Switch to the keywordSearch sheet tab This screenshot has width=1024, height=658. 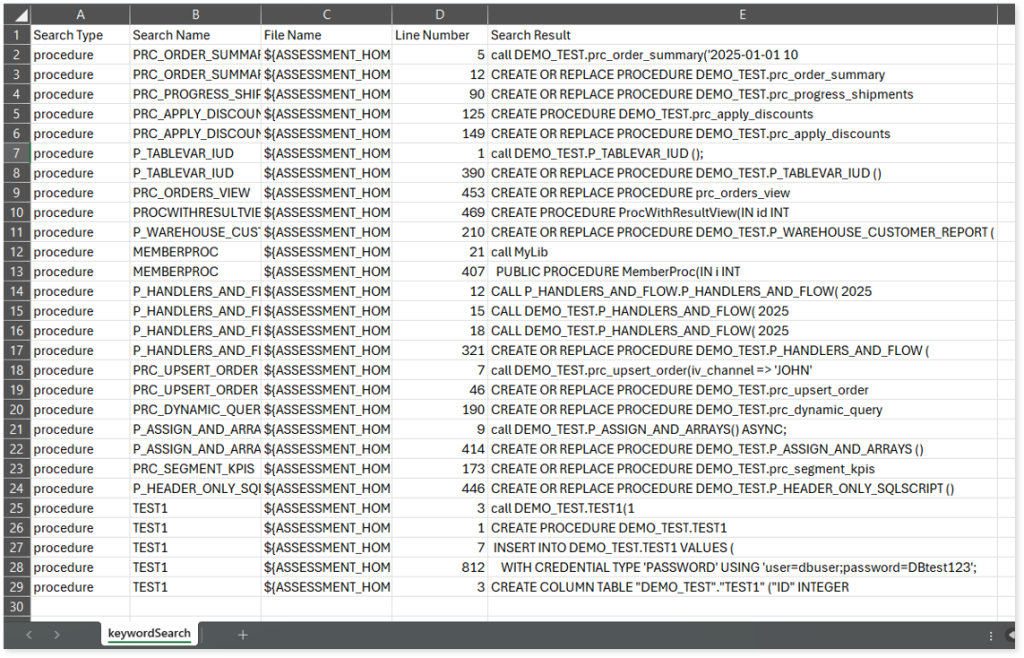click(x=149, y=634)
